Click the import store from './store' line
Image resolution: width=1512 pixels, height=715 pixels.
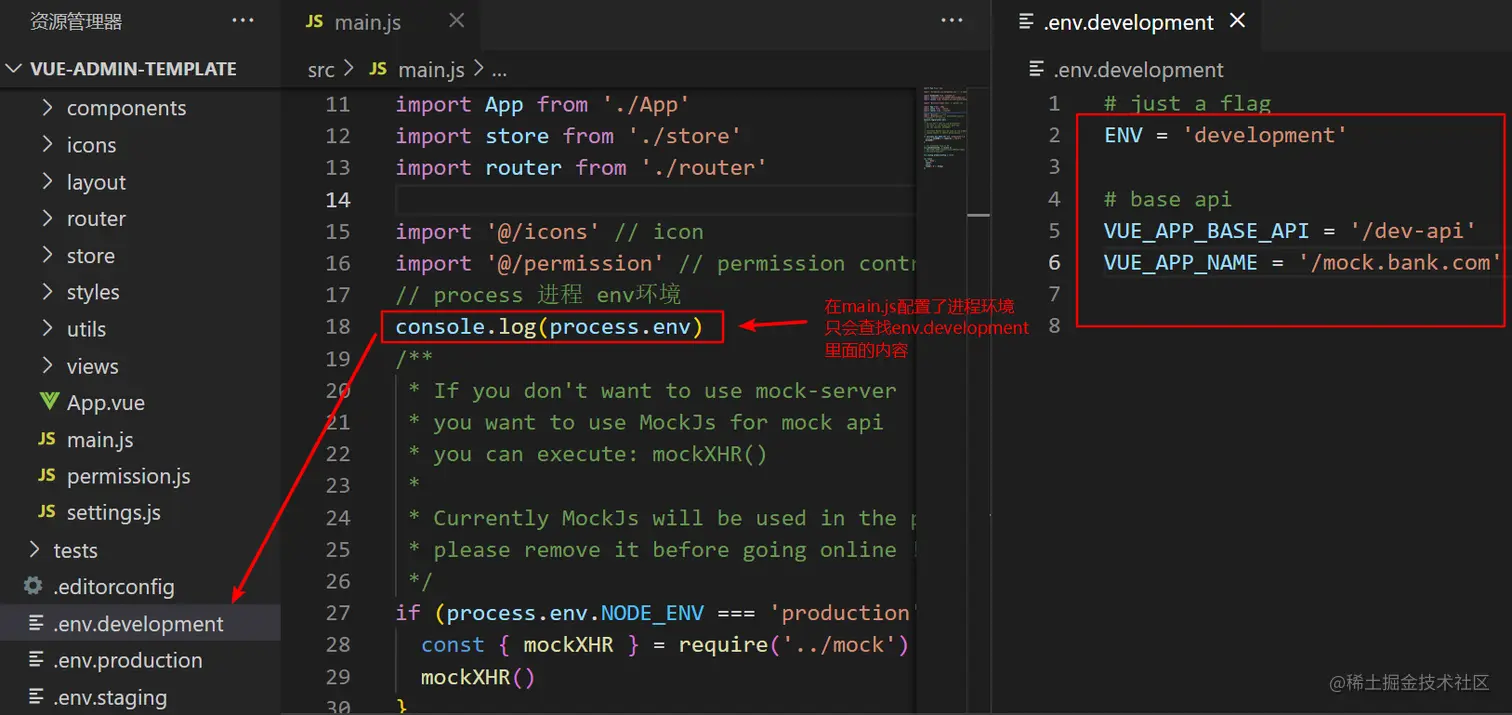click(568, 136)
